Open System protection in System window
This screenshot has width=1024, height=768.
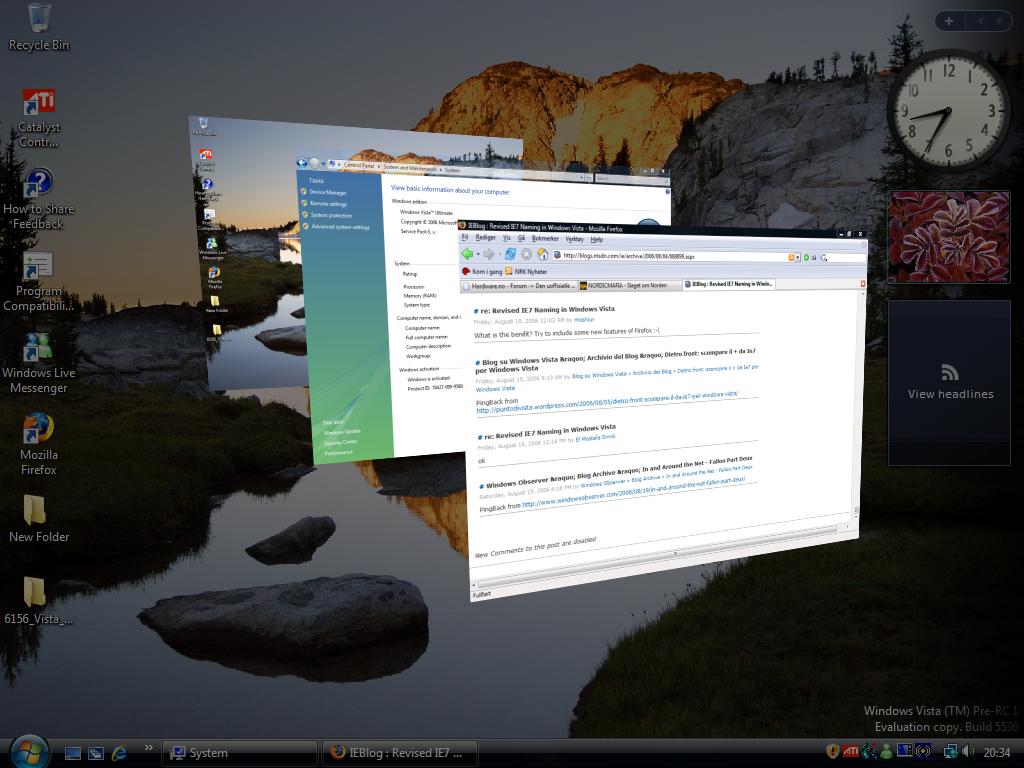coord(330,216)
